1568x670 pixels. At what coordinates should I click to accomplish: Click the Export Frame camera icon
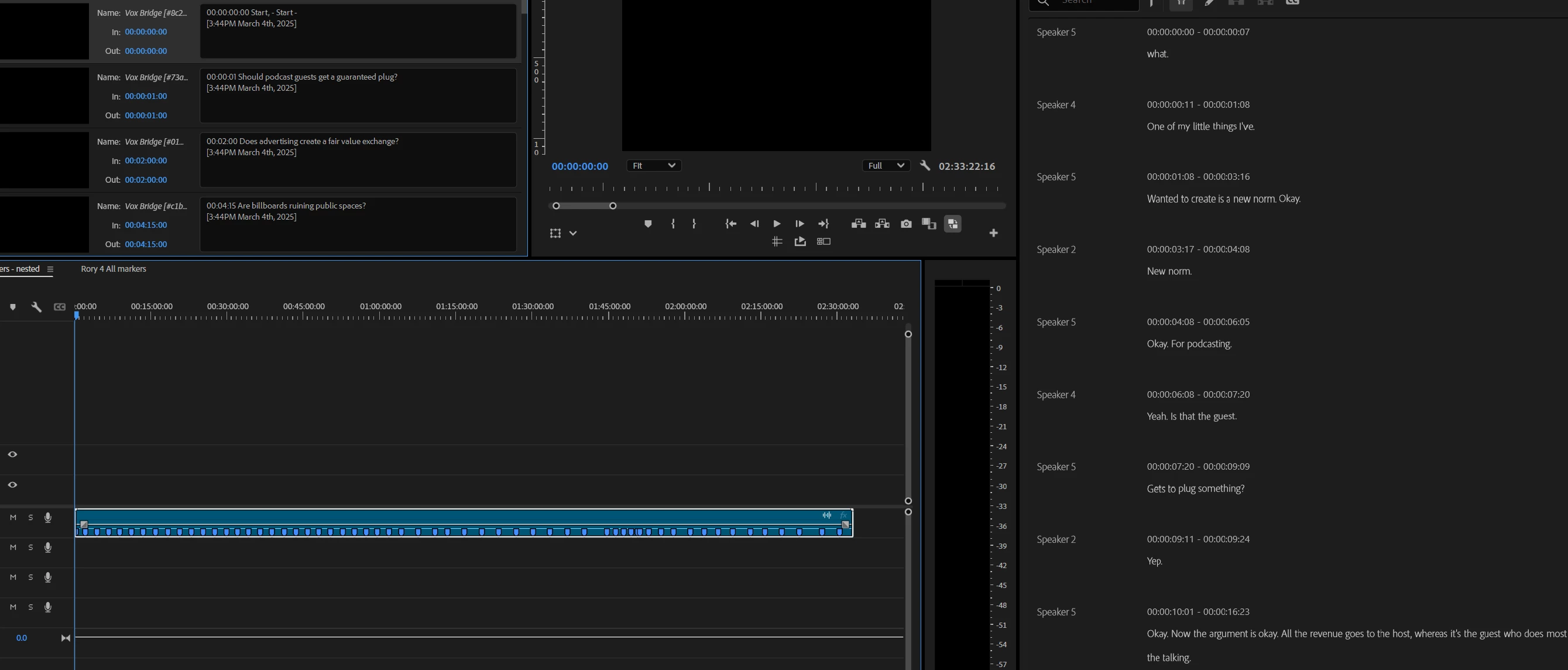click(905, 224)
